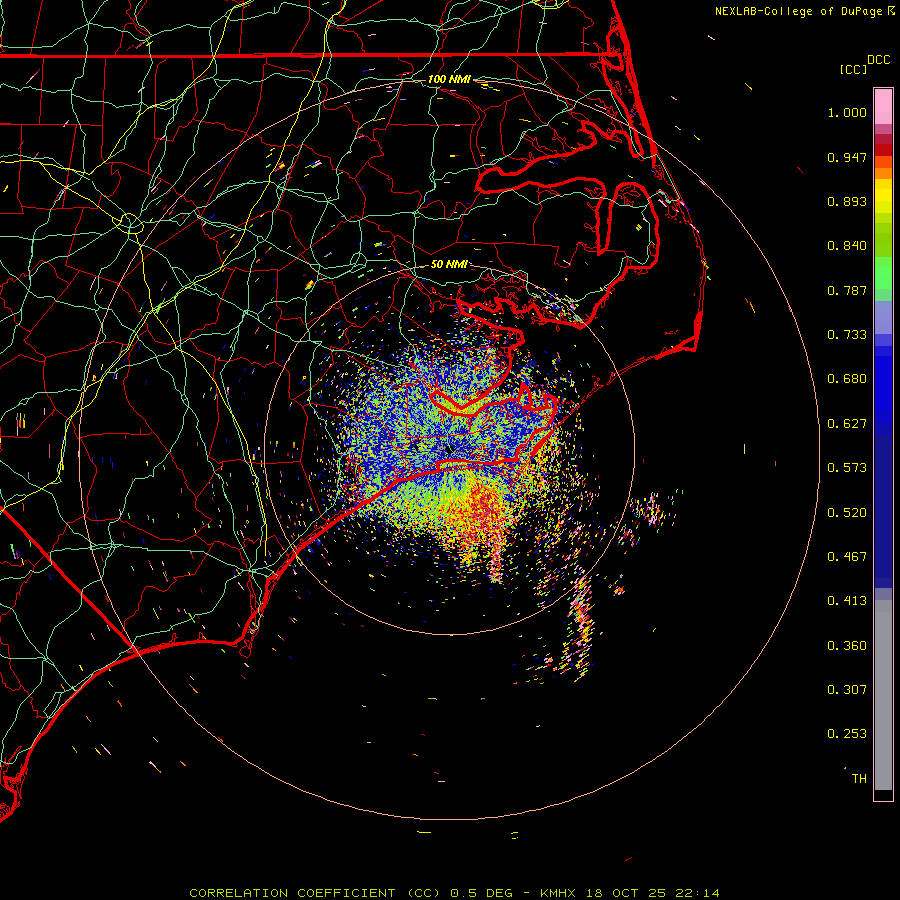Click the 0.573 color scale value
This screenshot has width=900, height=900.
point(847,468)
